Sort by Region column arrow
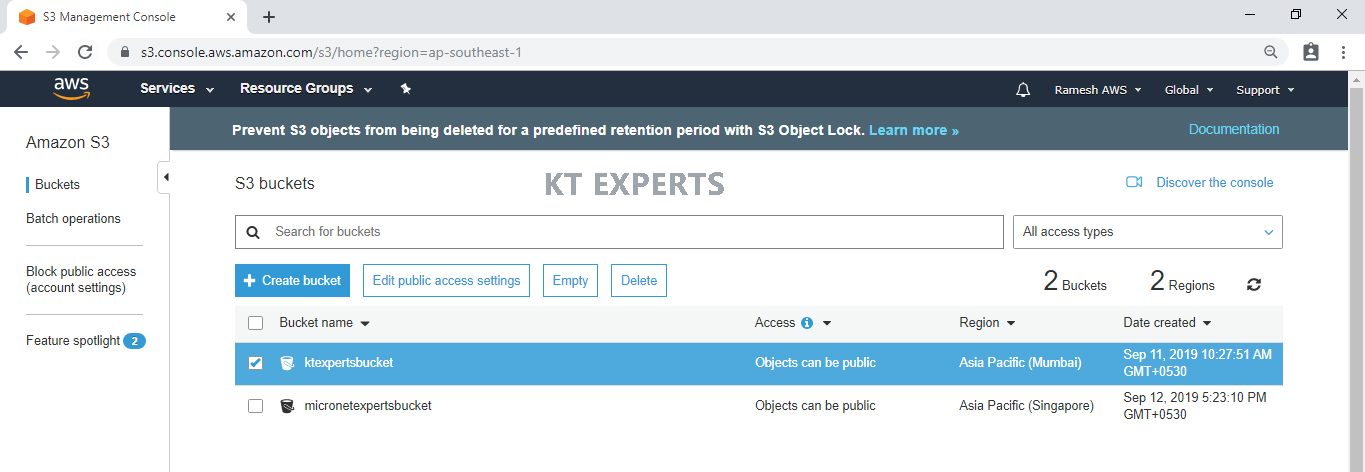This screenshot has width=1365, height=472. [x=1011, y=324]
